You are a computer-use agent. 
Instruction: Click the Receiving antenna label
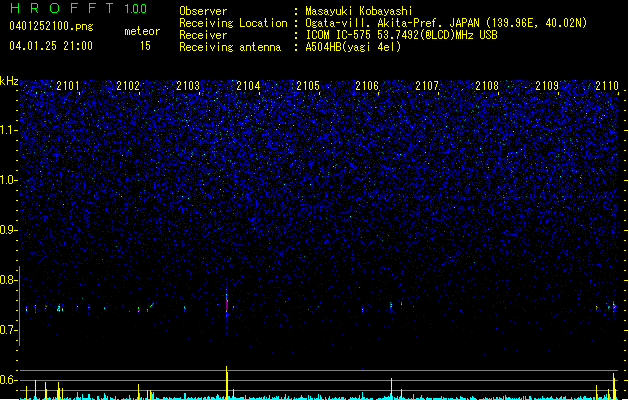pos(230,47)
